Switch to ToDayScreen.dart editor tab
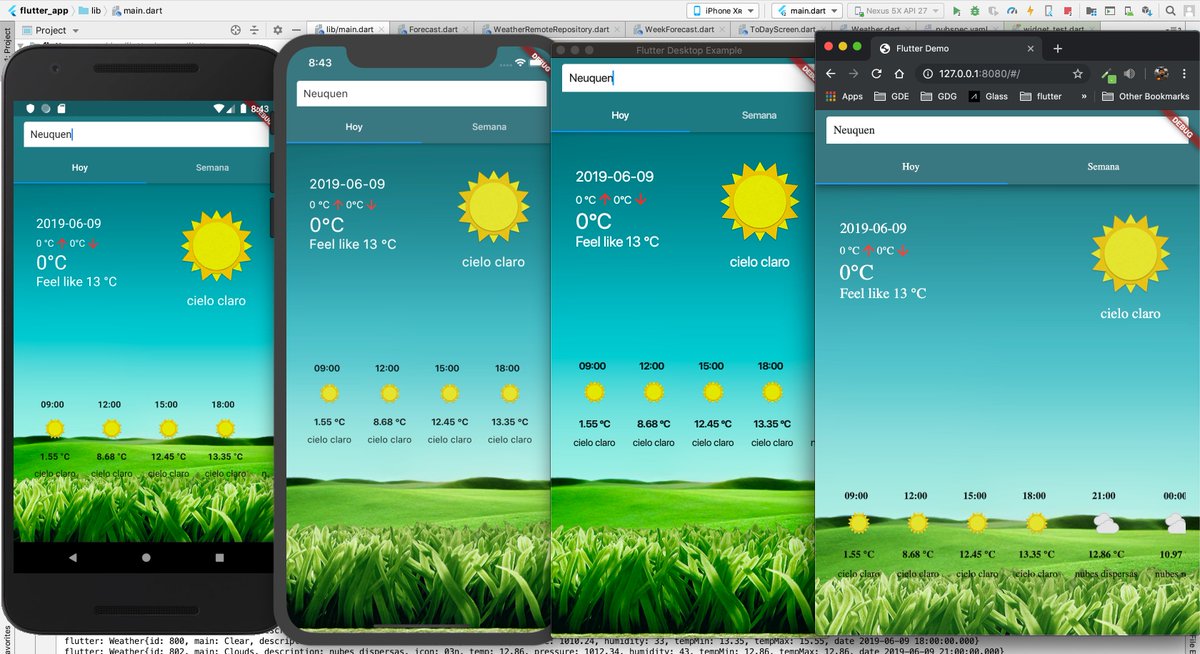The image size is (1200, 654). [x=779, y=30]
